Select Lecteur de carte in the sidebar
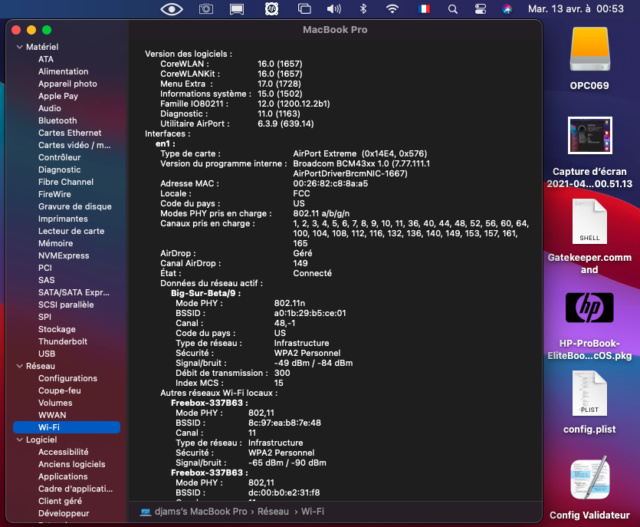The height and width of the screenshot is (527, 640). pos(71,231)
